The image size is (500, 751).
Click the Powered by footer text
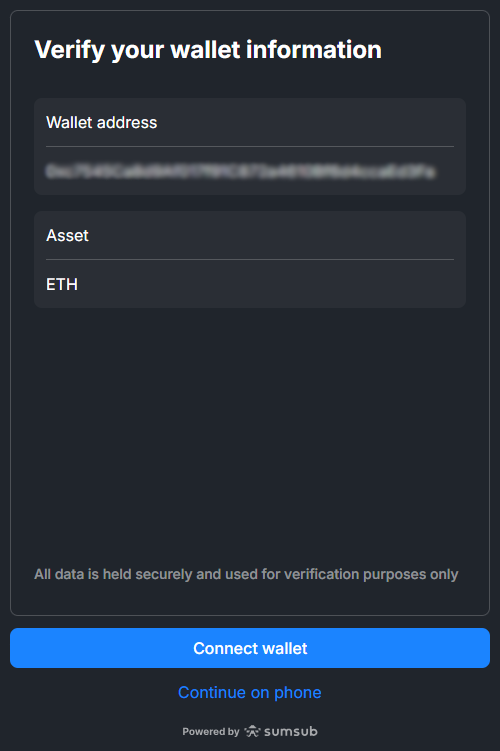tap(211, 731)
